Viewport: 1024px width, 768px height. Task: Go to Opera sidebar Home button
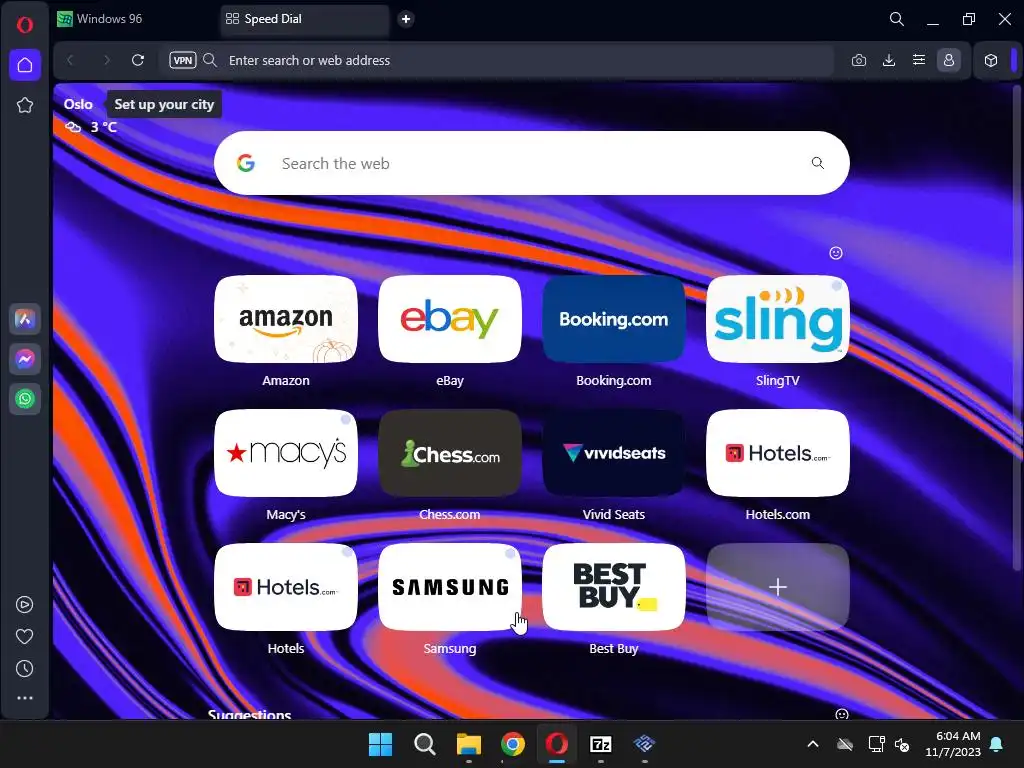point(25,65)
